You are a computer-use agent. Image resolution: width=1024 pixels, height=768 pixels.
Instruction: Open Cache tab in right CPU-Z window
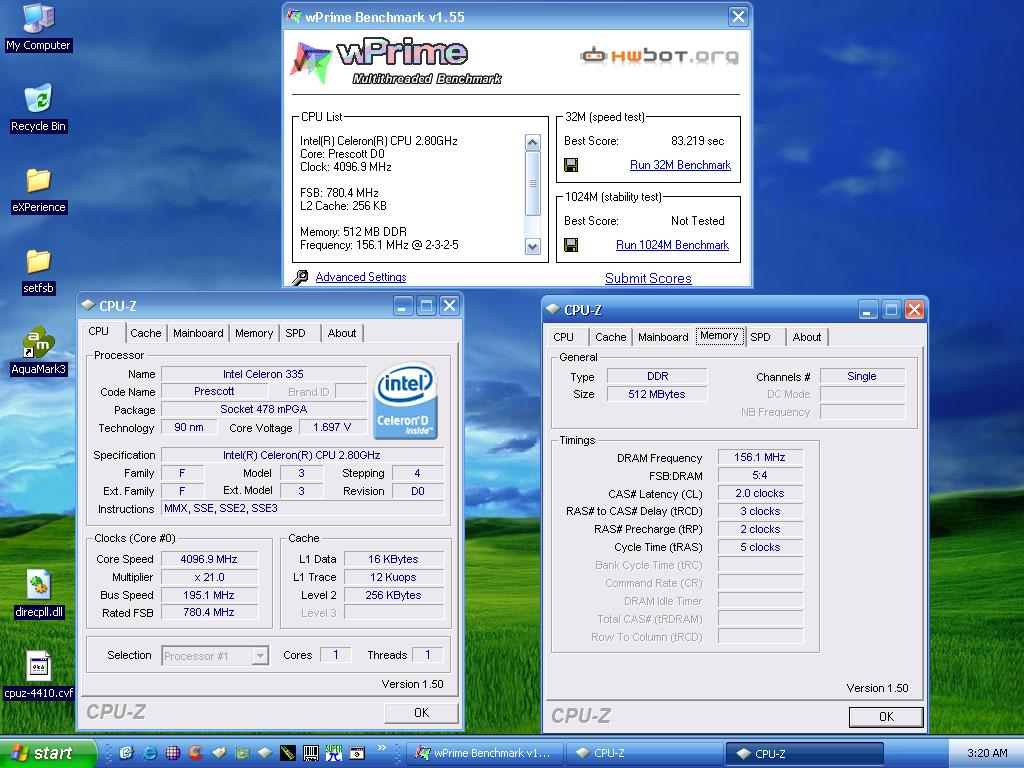coord(611,337)
